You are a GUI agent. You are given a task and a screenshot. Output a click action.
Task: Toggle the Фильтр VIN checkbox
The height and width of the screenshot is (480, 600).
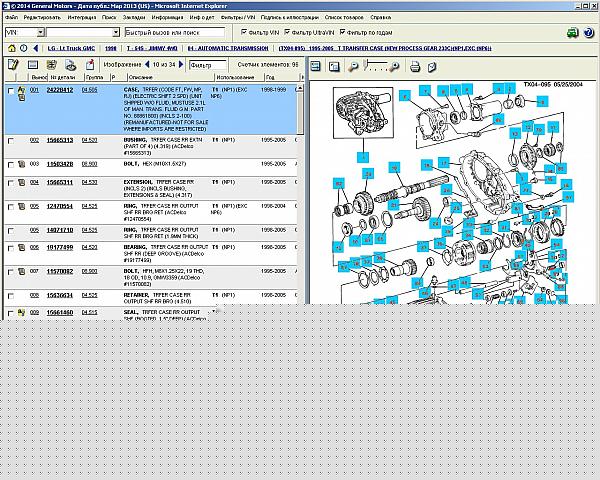pyautogui.click(x=247, y=33)
